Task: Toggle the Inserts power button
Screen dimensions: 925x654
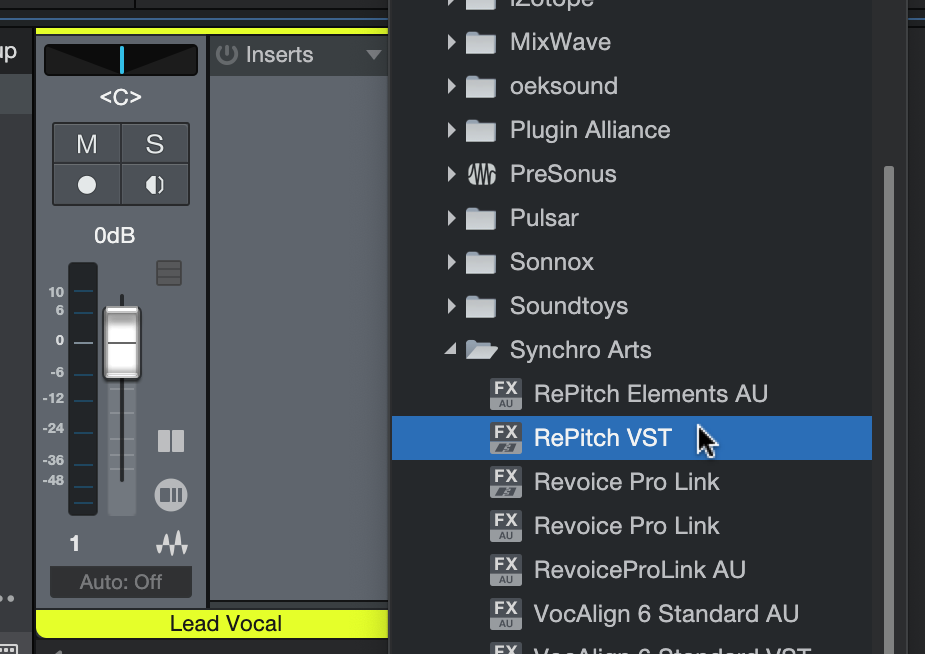Action: coord(227,55)
